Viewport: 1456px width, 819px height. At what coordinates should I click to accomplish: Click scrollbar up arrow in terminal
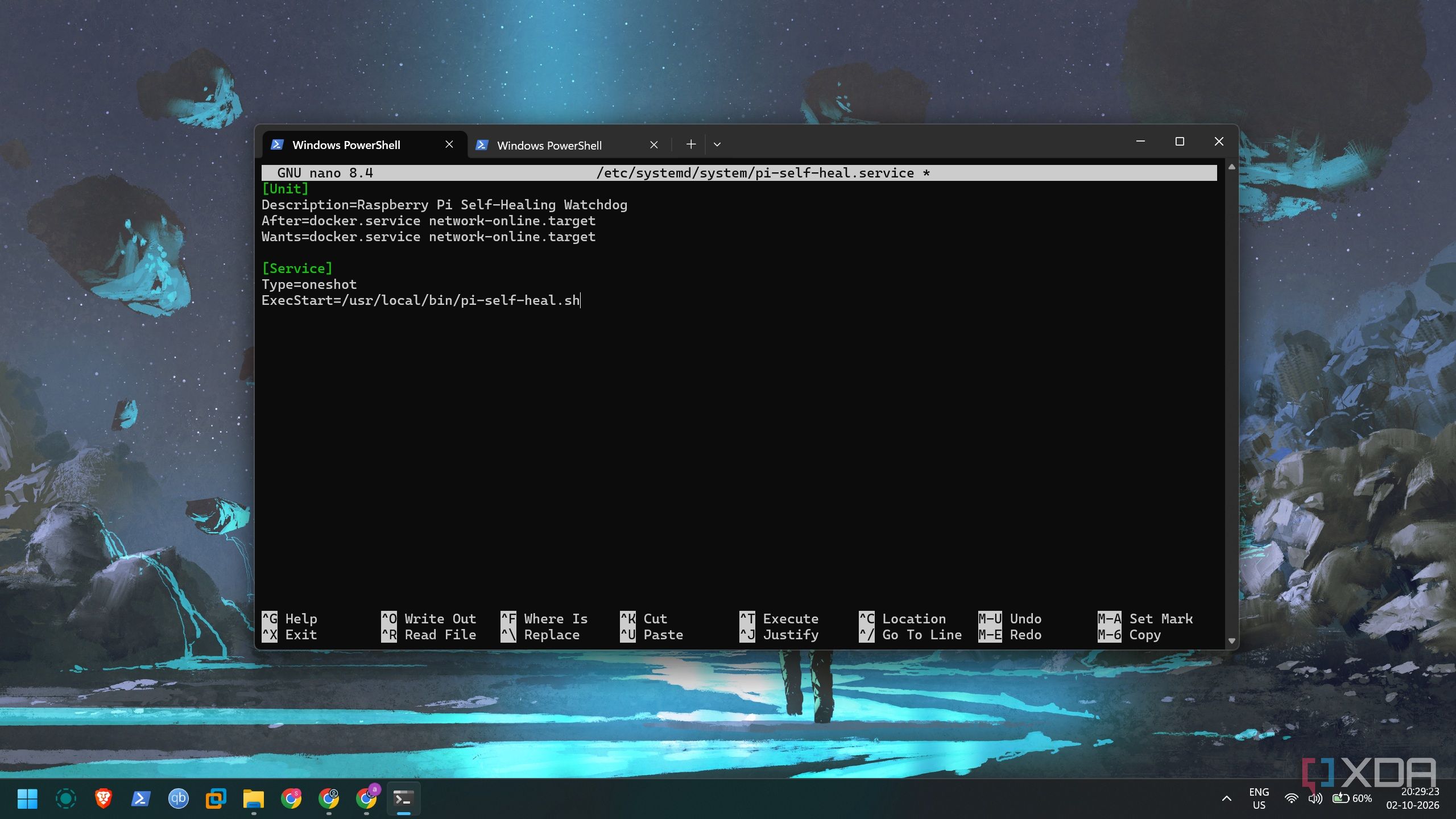pyautogui.click(x=1231, y=167)
